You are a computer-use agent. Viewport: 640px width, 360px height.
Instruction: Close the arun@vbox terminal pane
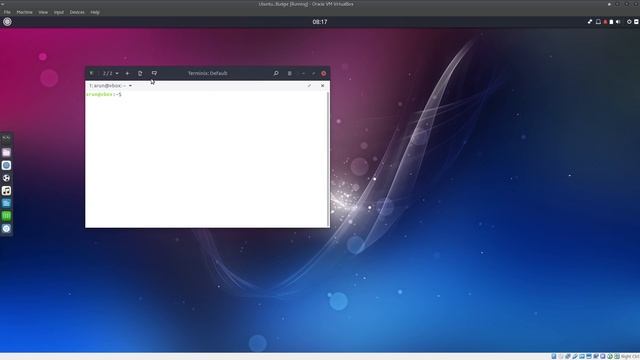322,86
